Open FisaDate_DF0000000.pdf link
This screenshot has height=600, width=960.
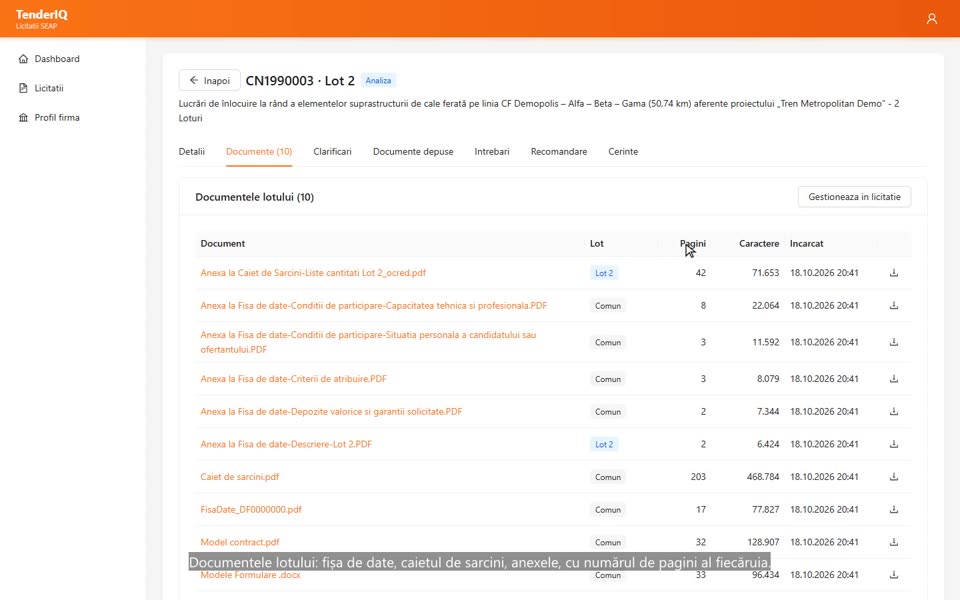251,509
